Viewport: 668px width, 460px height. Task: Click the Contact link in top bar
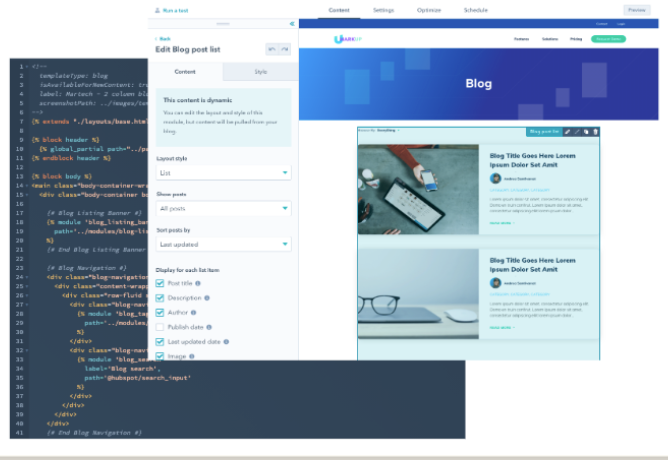[x=602, y=24]
